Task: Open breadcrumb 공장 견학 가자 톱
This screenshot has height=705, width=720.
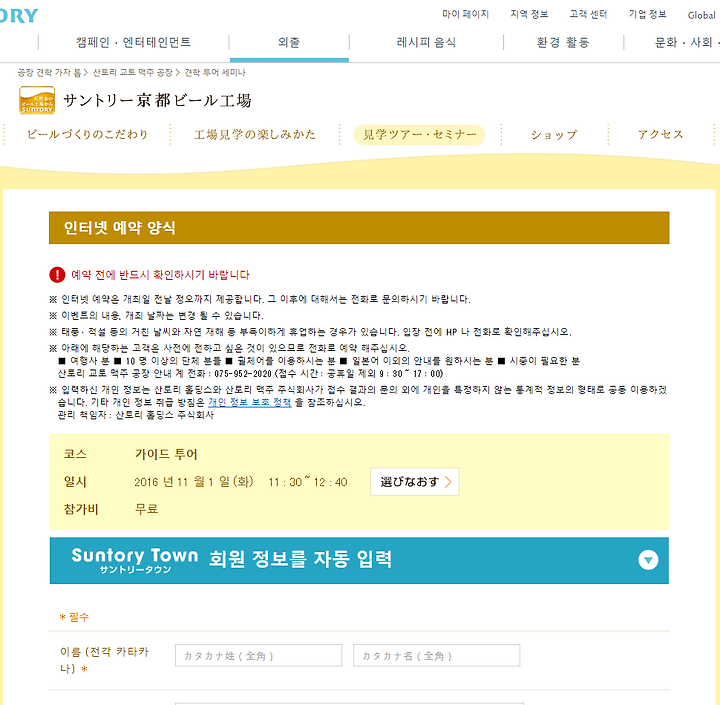Action: coord(49,73)
